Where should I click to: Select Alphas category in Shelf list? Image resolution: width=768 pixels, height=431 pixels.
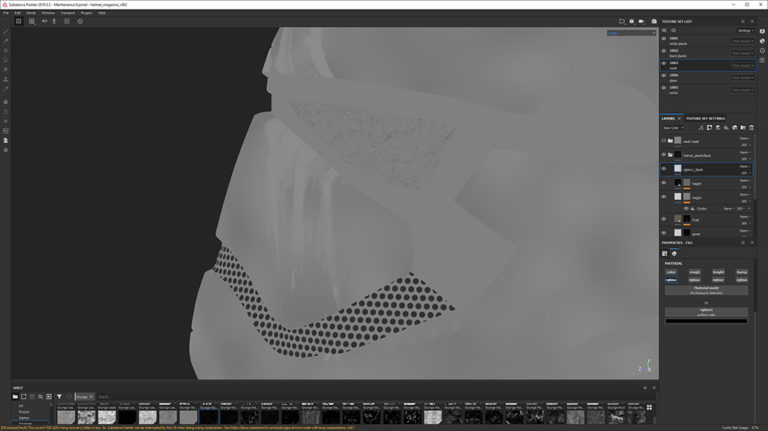point(24,418)
